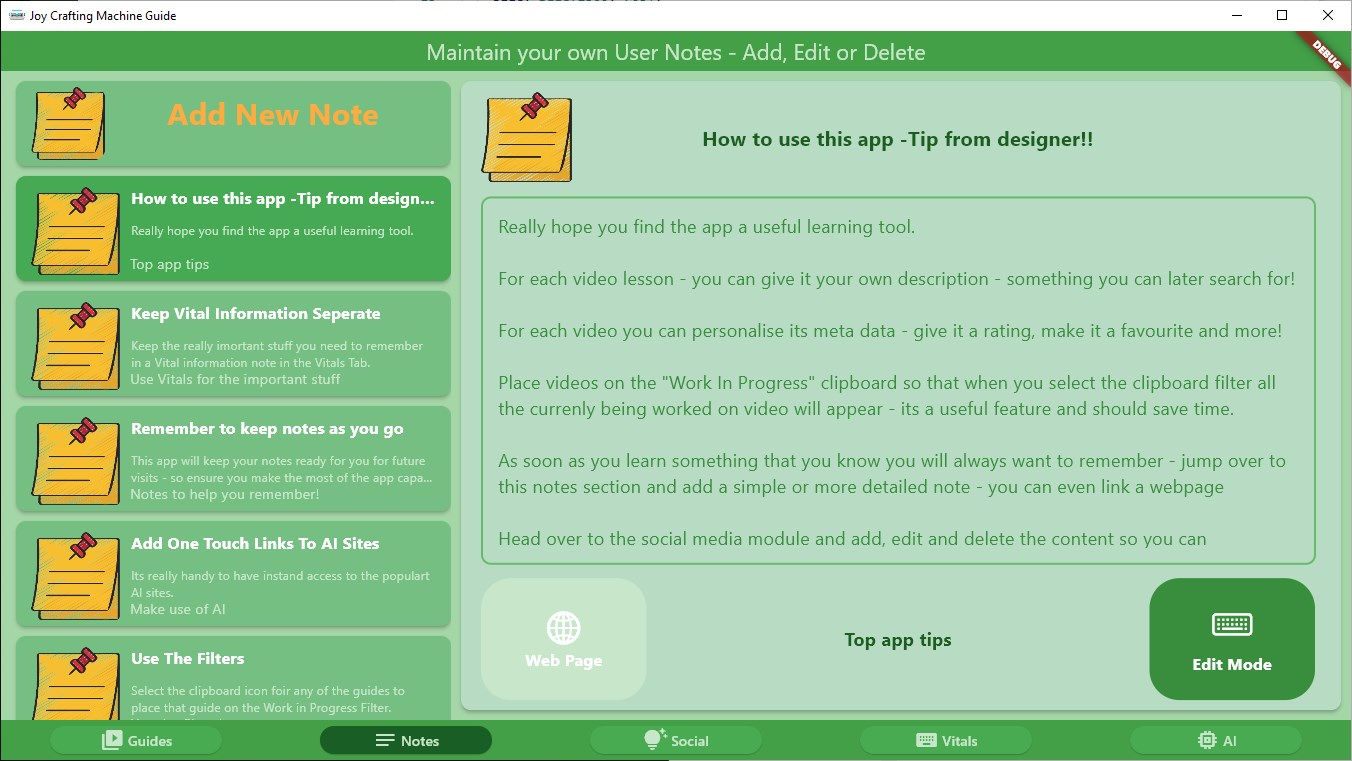
Task: Click inside the note content text box
Action: click(898, 381)
